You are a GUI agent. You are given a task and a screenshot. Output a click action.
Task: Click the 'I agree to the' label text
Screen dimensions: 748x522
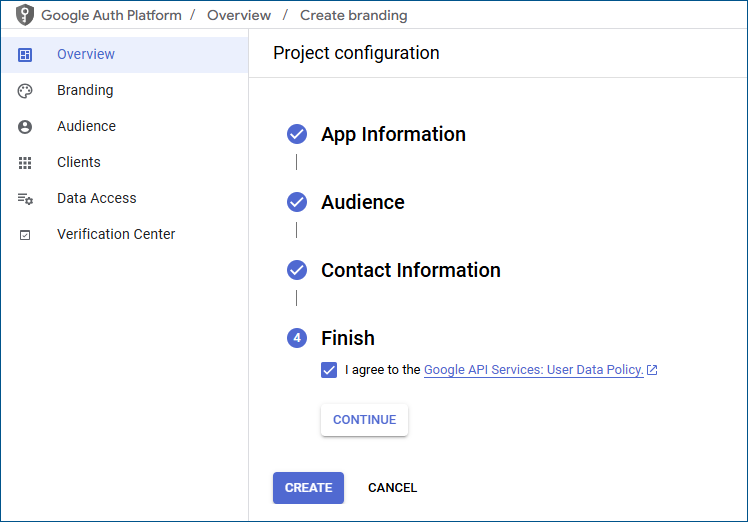[x=383, y=370]
